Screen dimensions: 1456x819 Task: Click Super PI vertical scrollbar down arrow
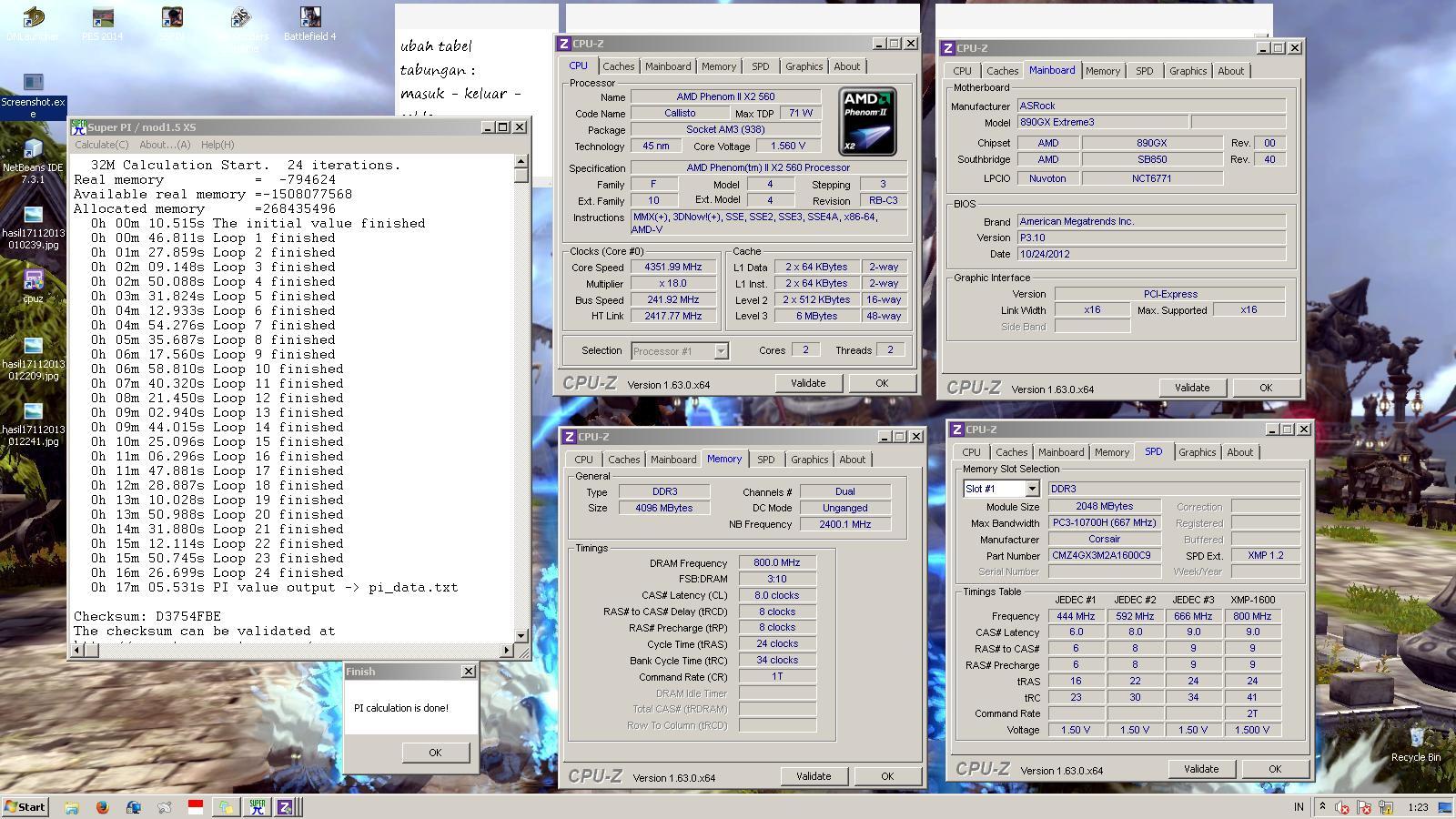[x=521, y=635]
